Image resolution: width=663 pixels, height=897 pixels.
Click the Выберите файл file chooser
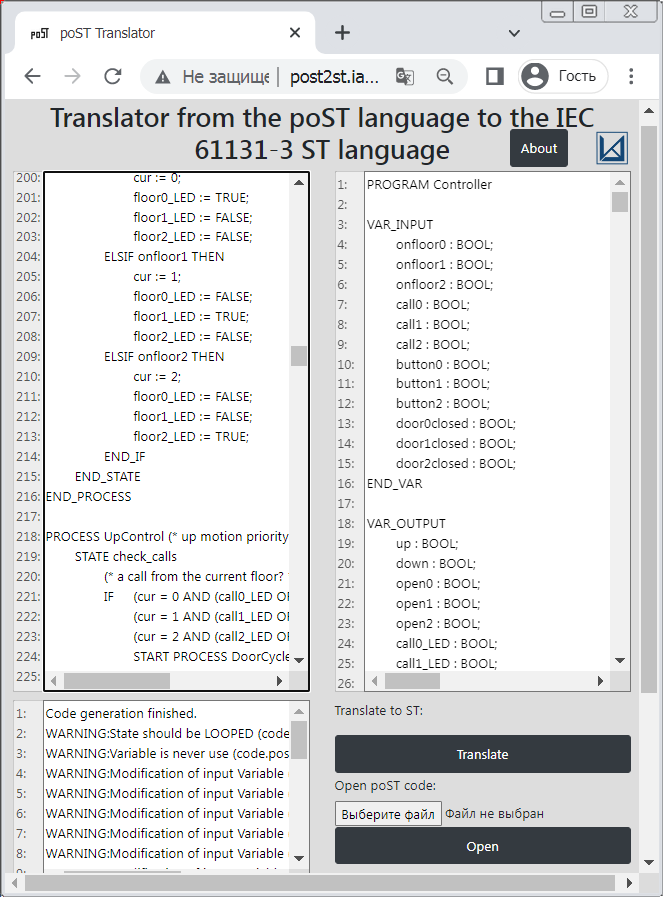pos(388,814)
